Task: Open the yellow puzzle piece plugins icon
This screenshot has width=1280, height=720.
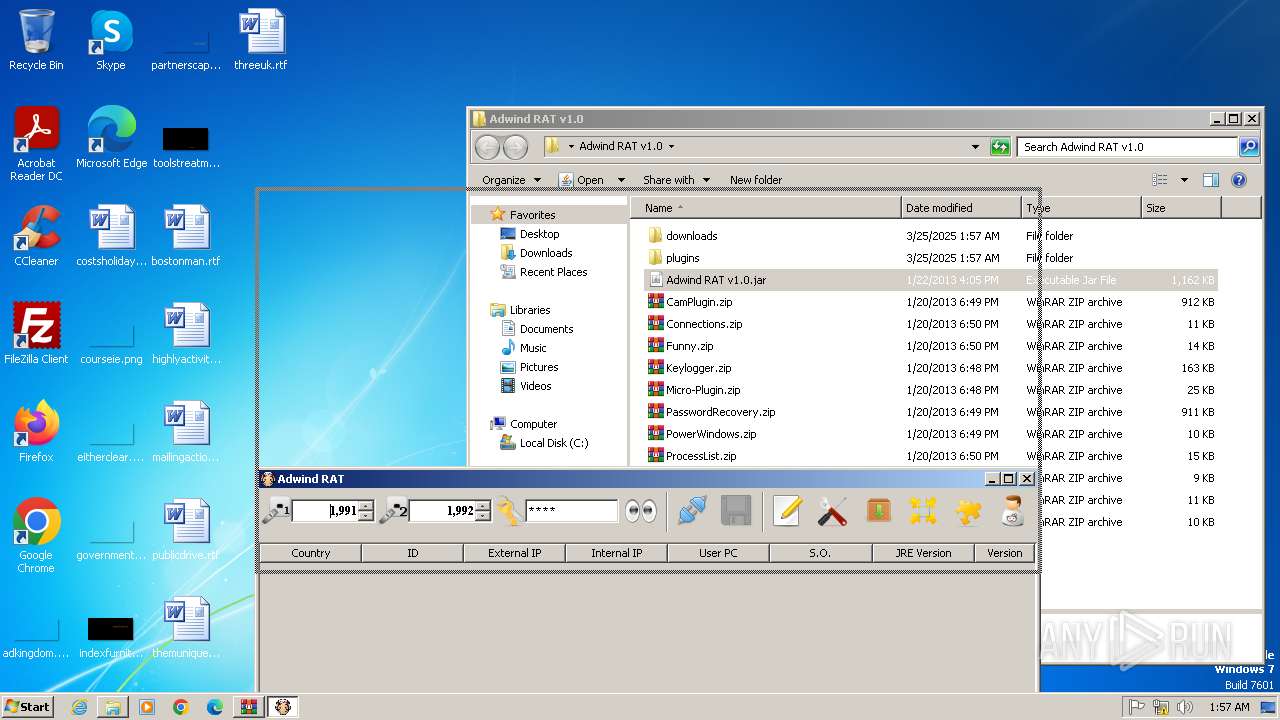Action: click(x=968, y=511)
